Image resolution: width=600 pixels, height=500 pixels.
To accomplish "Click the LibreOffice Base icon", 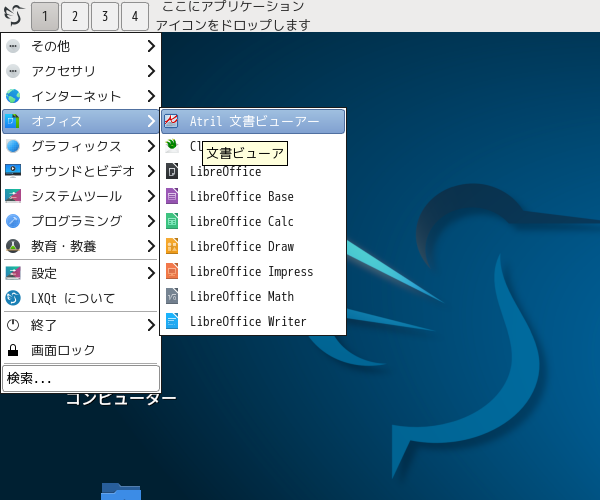I will [x=172, y=196].
